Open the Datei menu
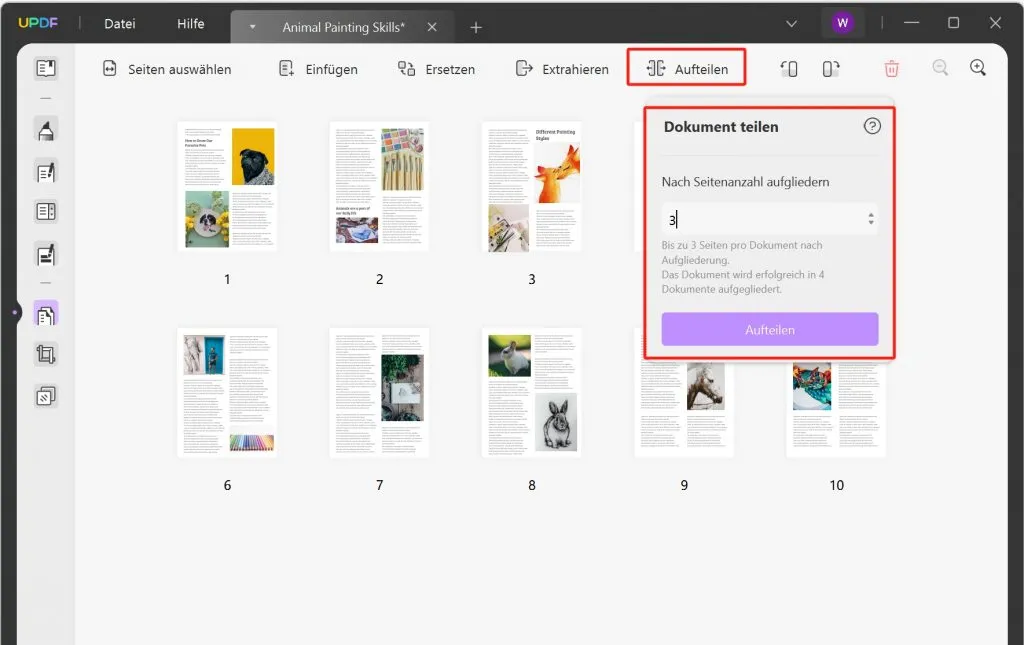The height and width of the screenshot is (645, 1024). click(x=120, y=24)
